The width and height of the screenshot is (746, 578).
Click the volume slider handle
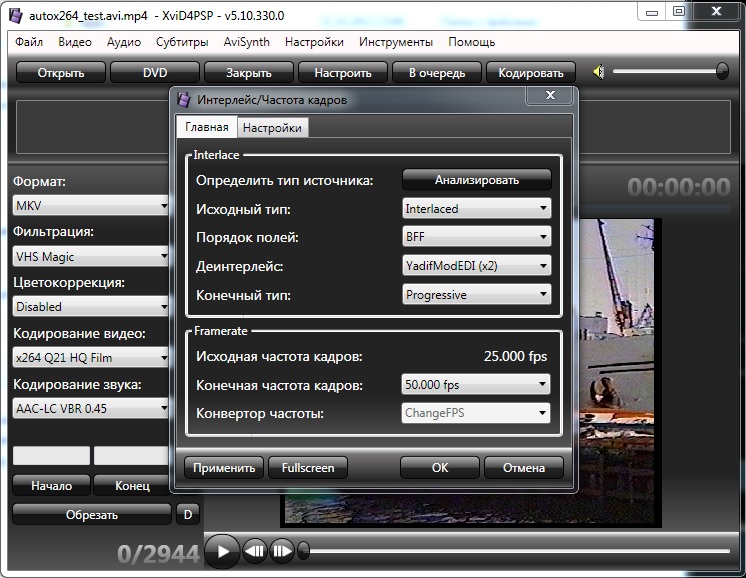pos(722,71)
